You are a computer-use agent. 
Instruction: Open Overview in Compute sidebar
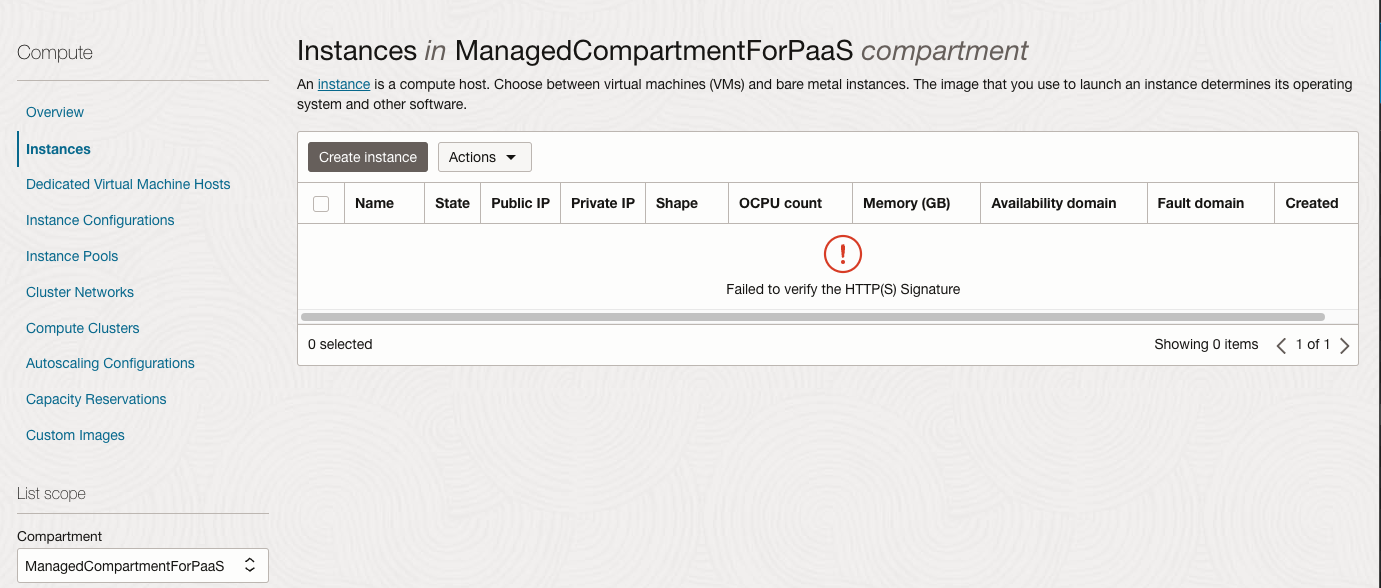55,112
